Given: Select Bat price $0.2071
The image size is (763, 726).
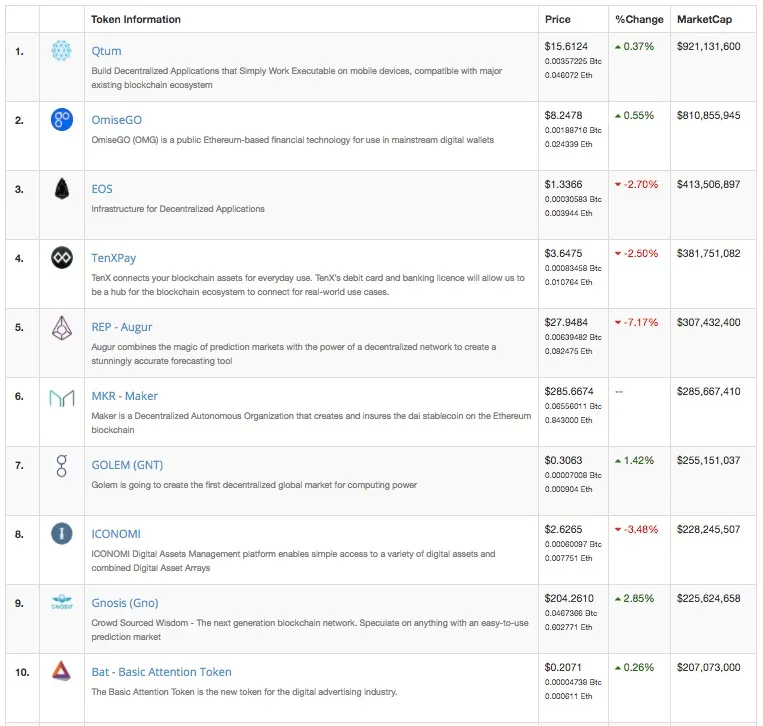Looking at the screenshot, I should point(563,668).
